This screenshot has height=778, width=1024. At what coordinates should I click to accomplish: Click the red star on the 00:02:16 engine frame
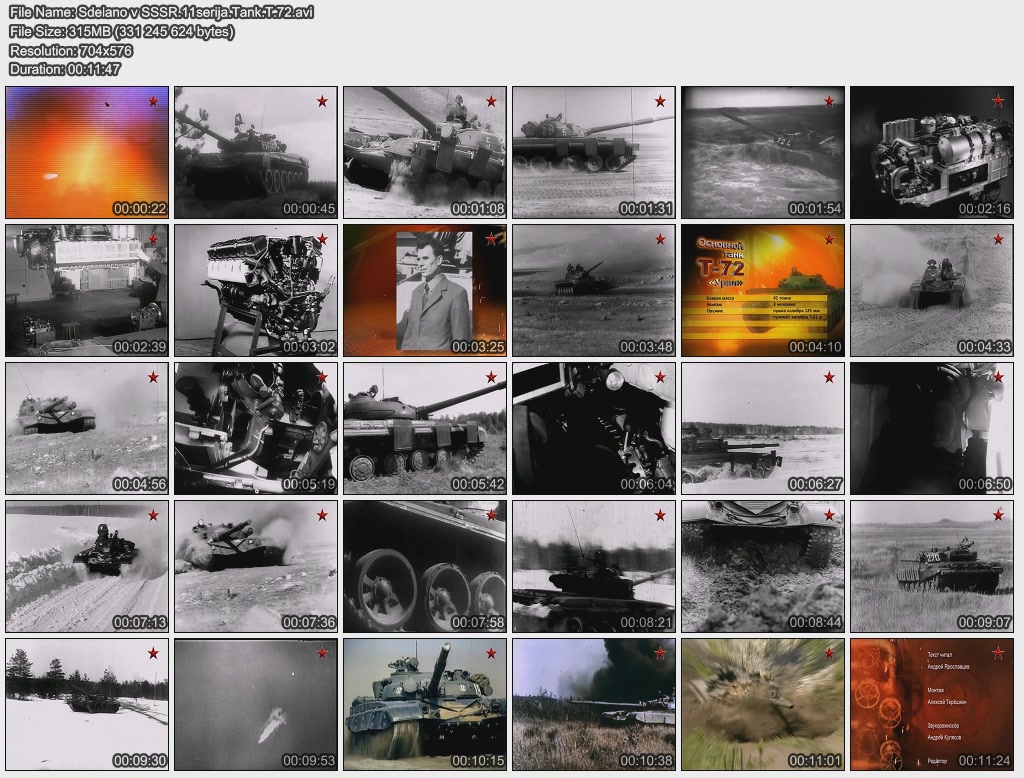(x=998, y=101)
